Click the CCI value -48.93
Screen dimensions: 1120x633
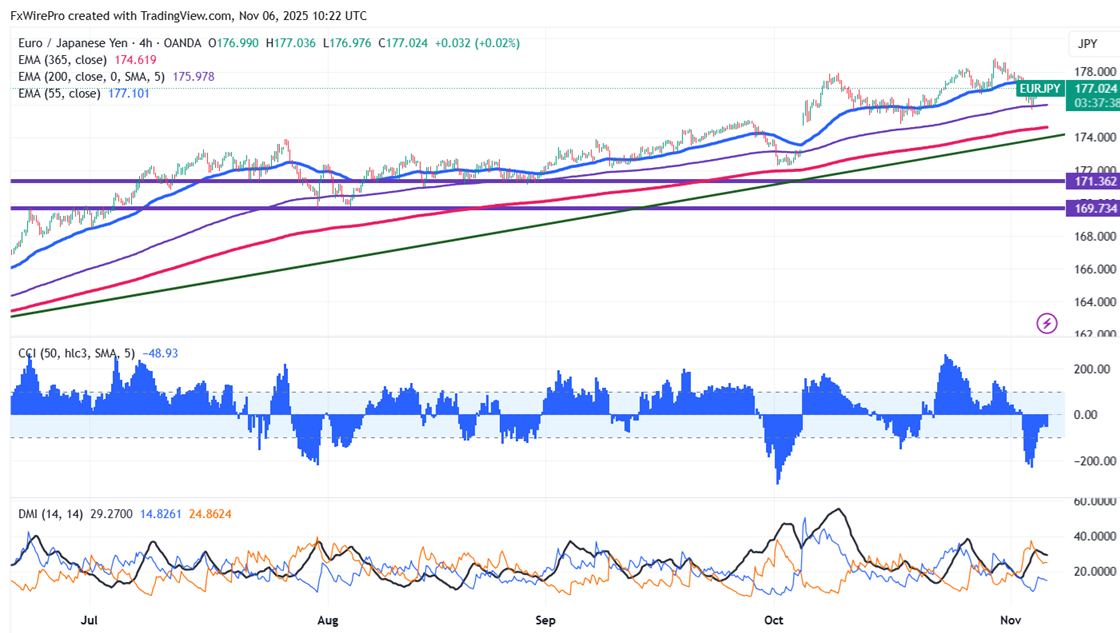click(x=160, y=353)
